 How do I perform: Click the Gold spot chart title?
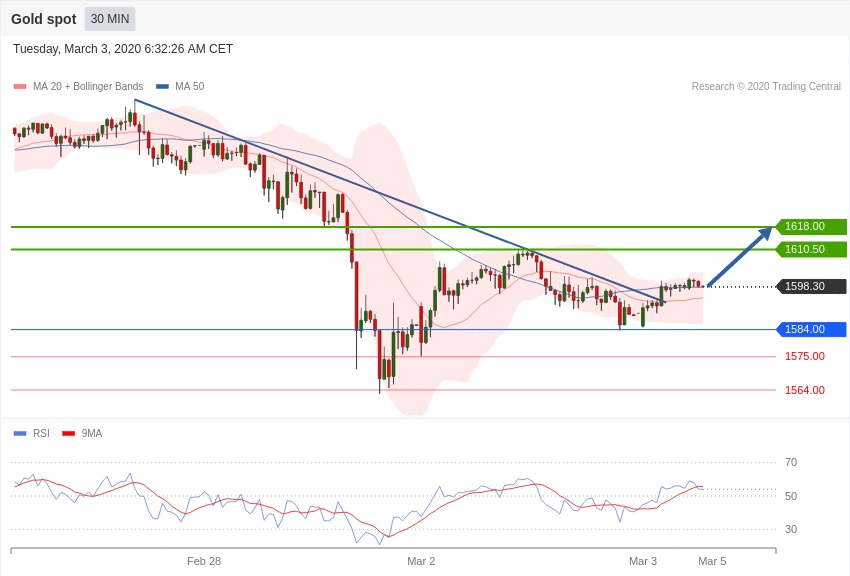click(43, 19)
